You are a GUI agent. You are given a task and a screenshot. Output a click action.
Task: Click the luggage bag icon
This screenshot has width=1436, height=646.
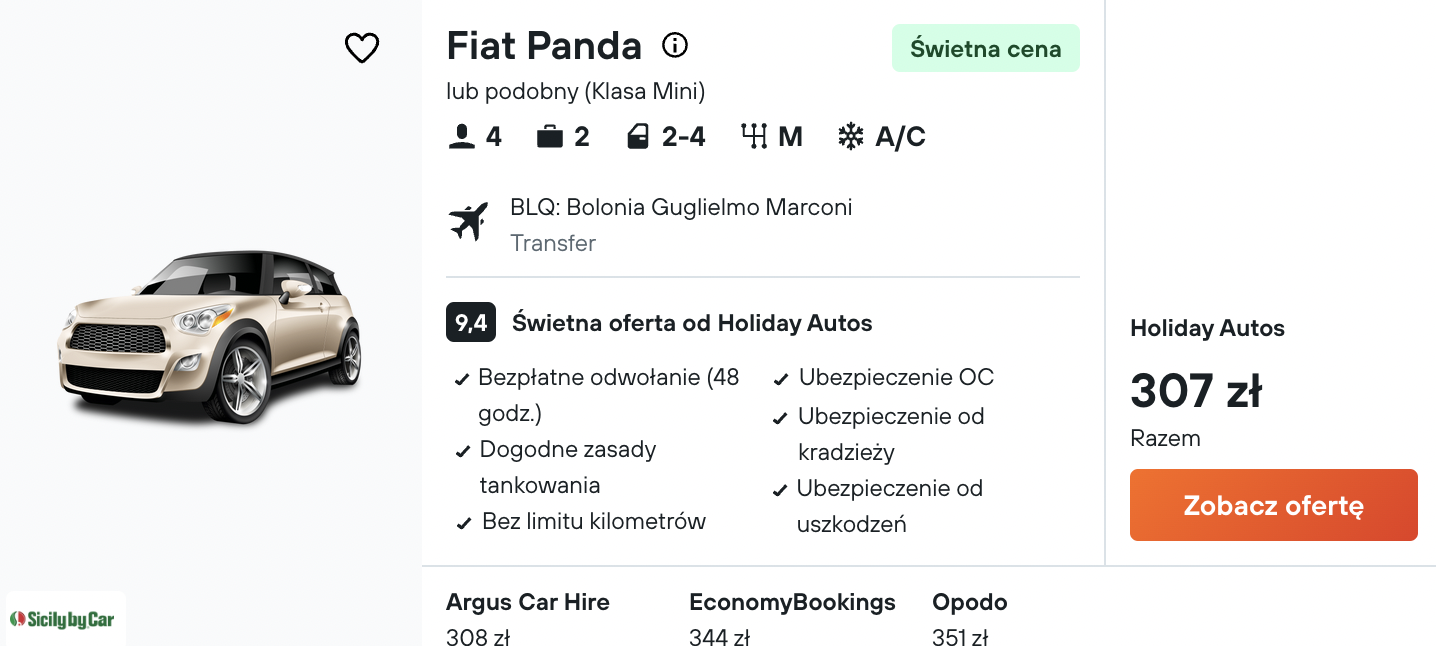[x=550, y=137]
